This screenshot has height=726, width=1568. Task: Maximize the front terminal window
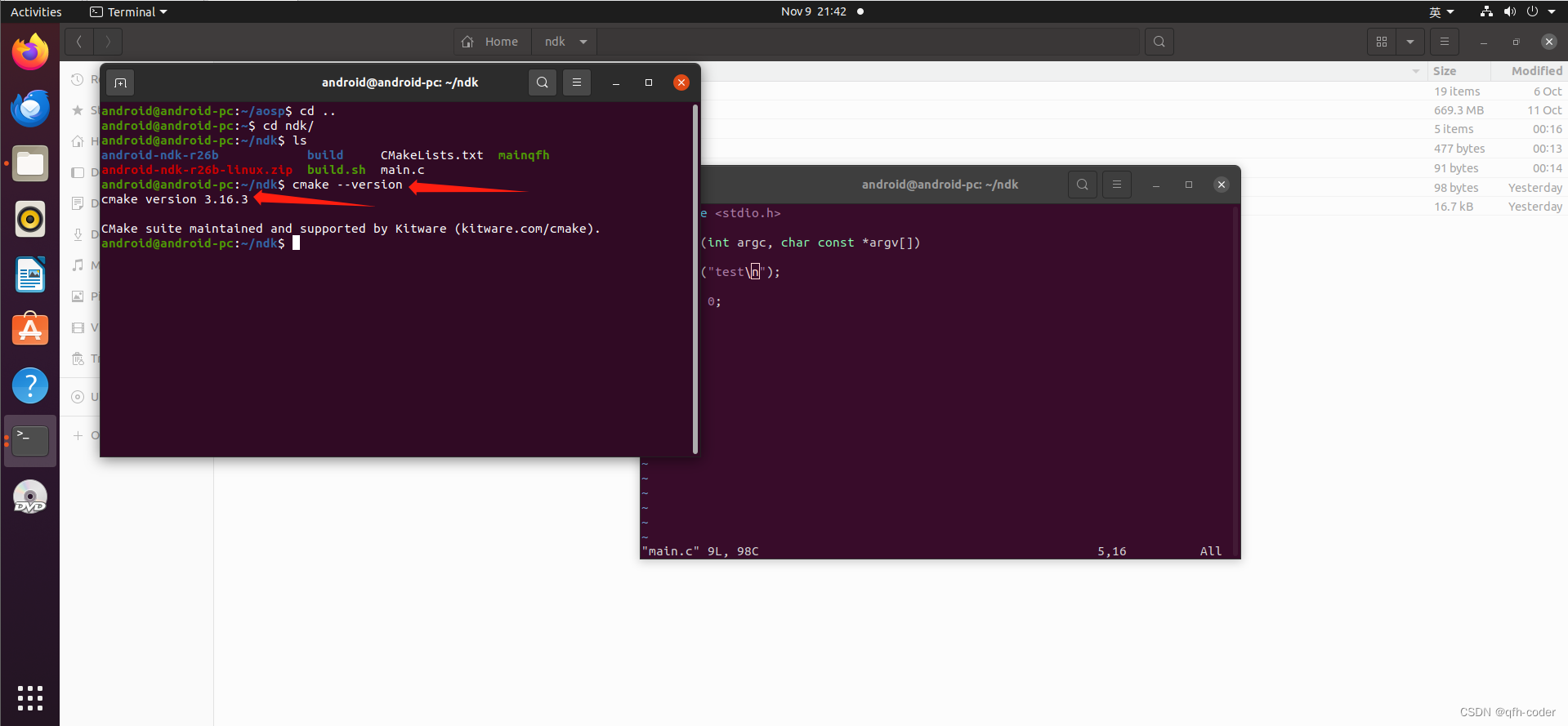(x=649, y=82)
